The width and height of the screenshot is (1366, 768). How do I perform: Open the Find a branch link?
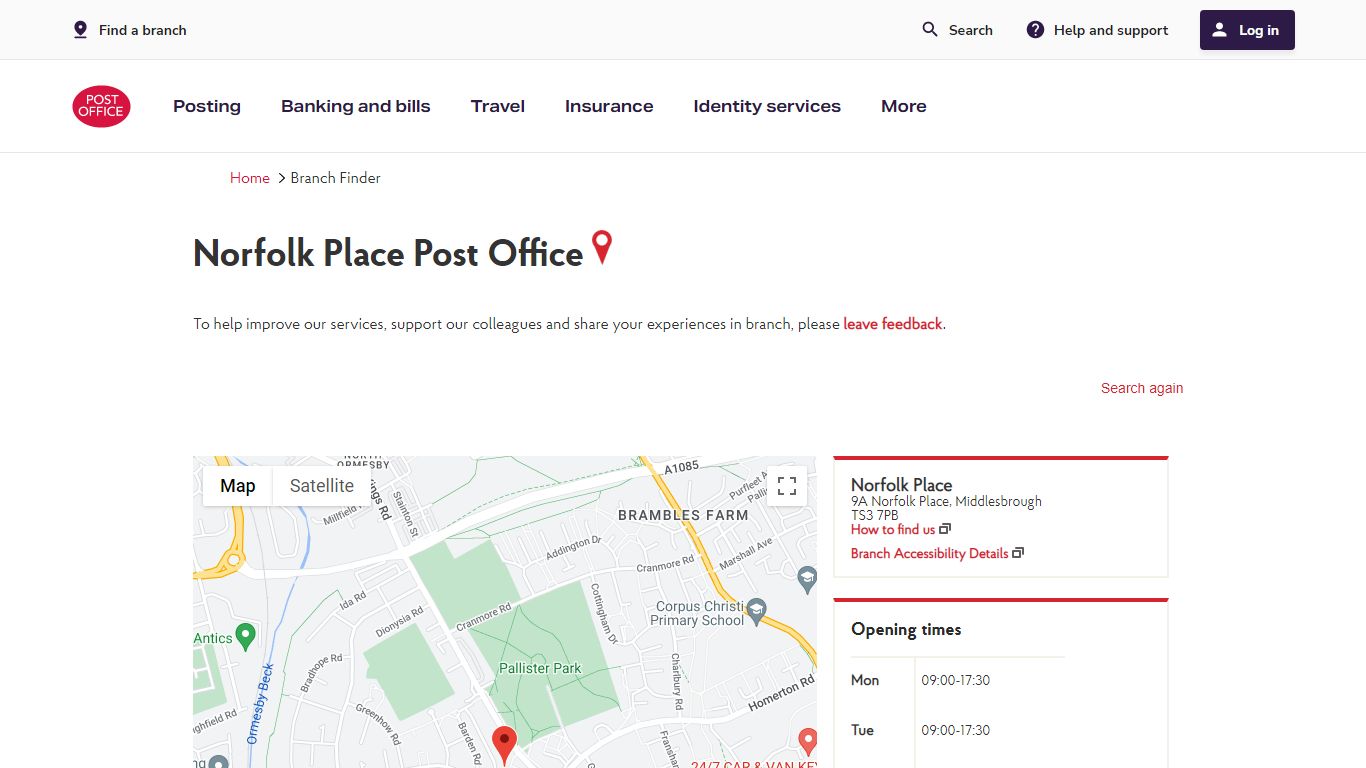143,30
